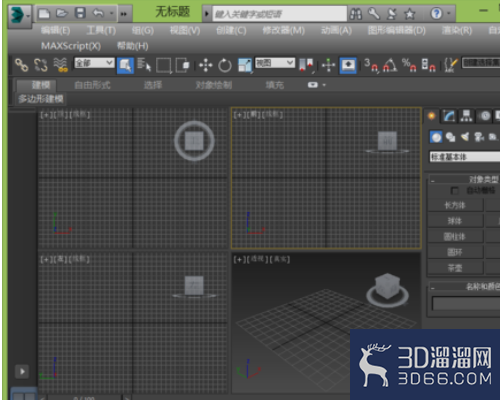Open the Hierarchy tab in command panel
500x400 pixels.
point(466,116)
